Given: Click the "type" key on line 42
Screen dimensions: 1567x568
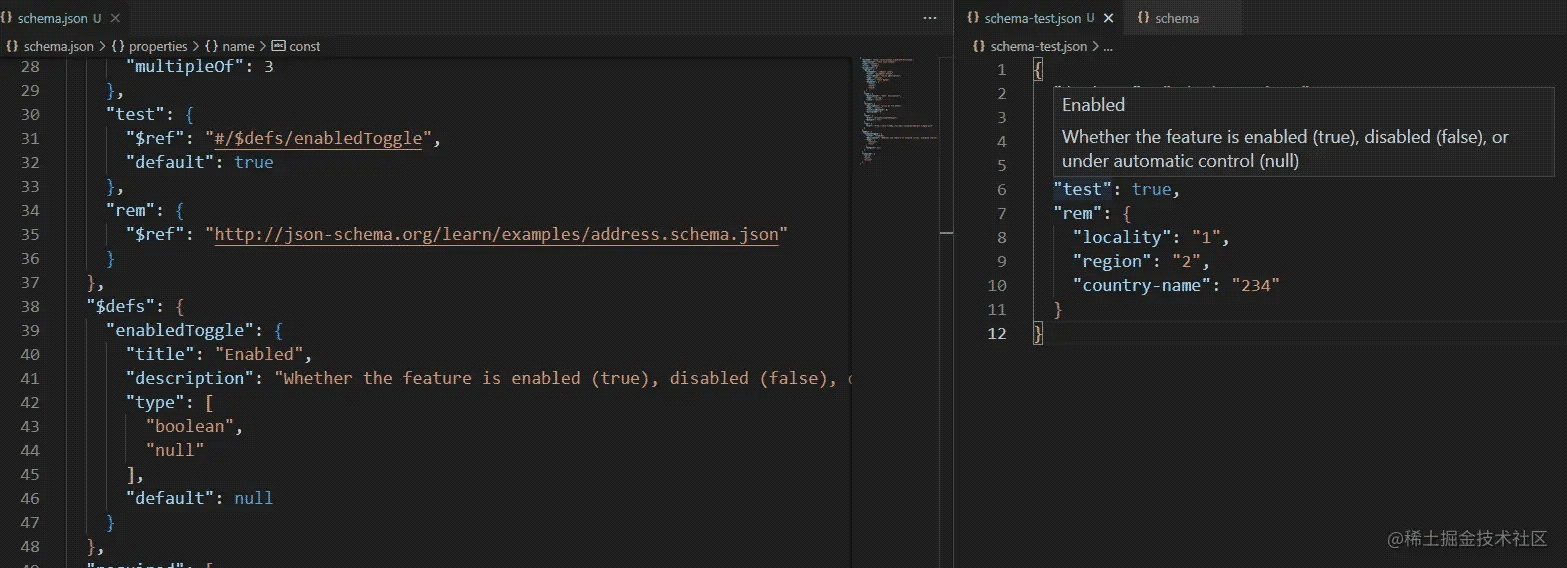Looking at the screenshot, I should pos(155,403).
